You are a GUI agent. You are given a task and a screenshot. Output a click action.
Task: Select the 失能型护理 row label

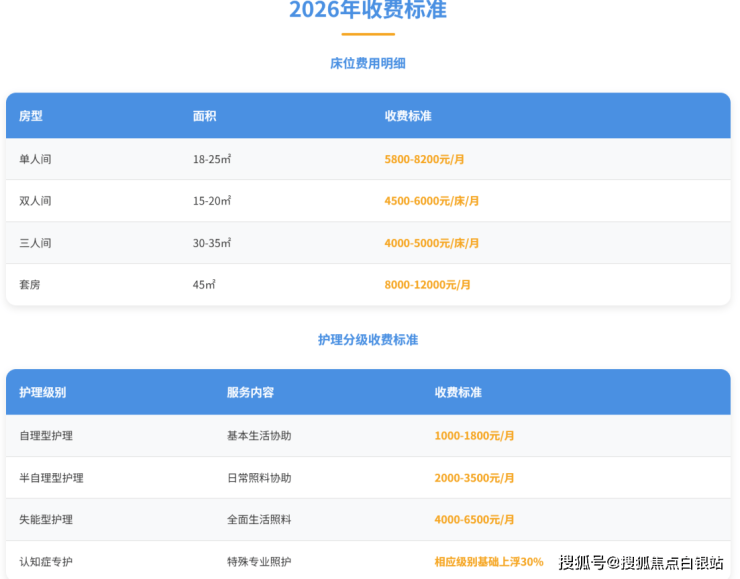click(46, 520)
